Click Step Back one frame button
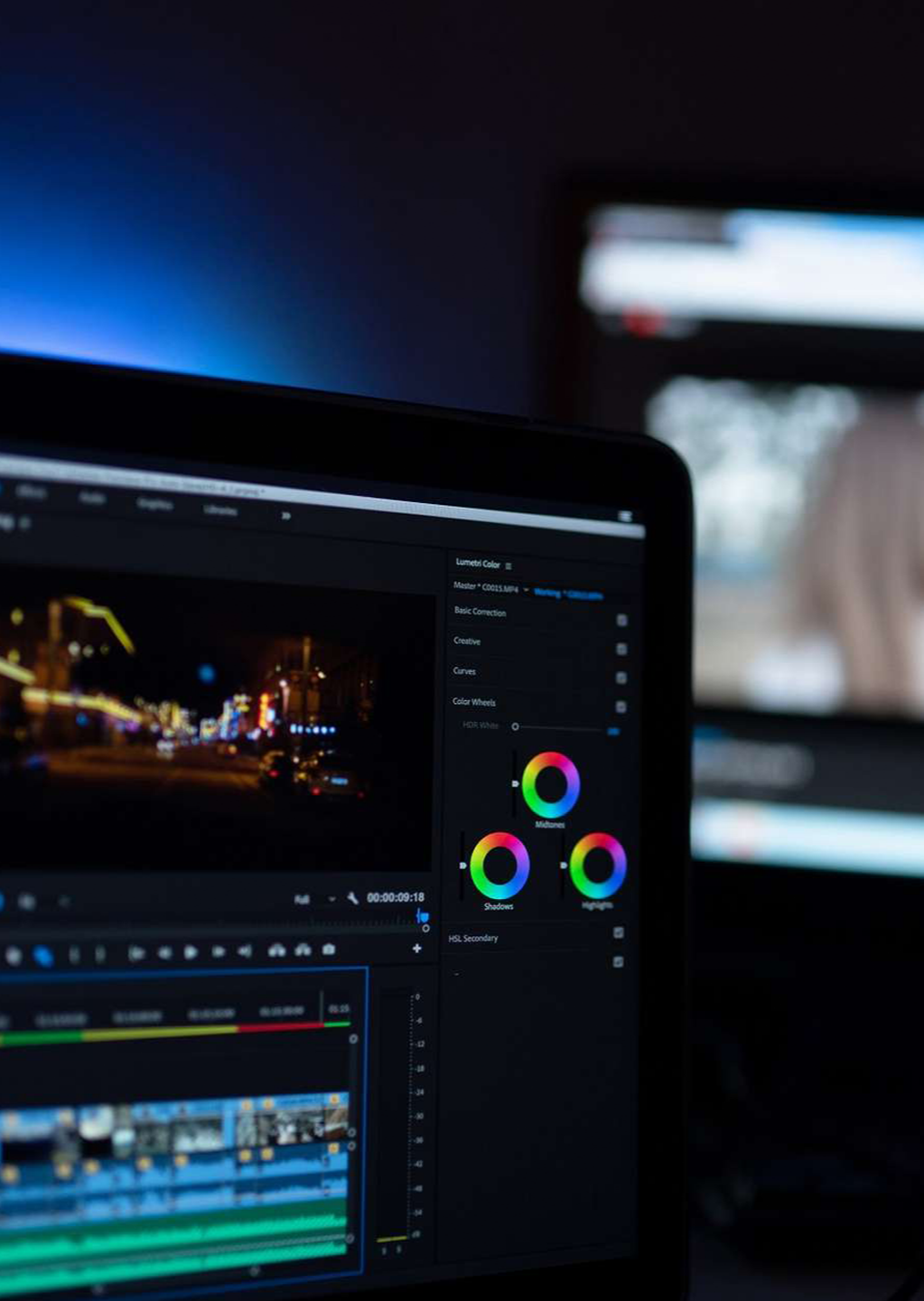The image size is (924, 1301). coord(164,952)
